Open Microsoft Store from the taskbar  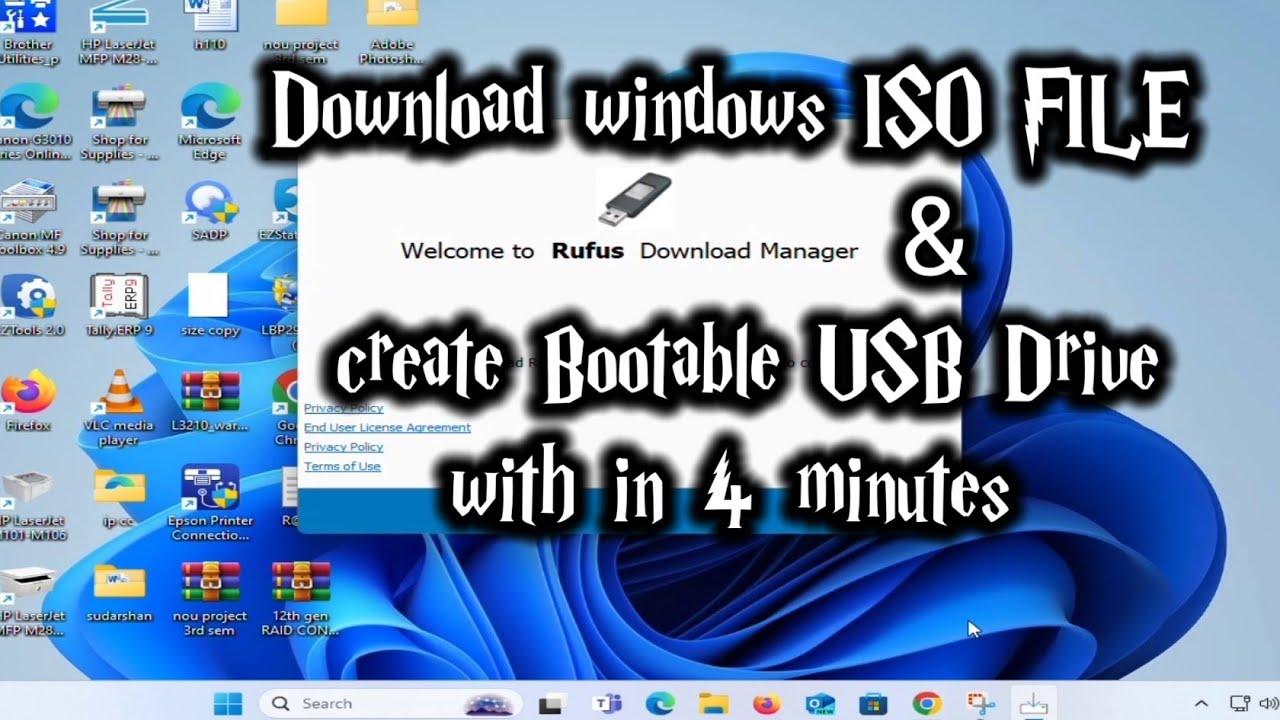[x=873, y=704]
